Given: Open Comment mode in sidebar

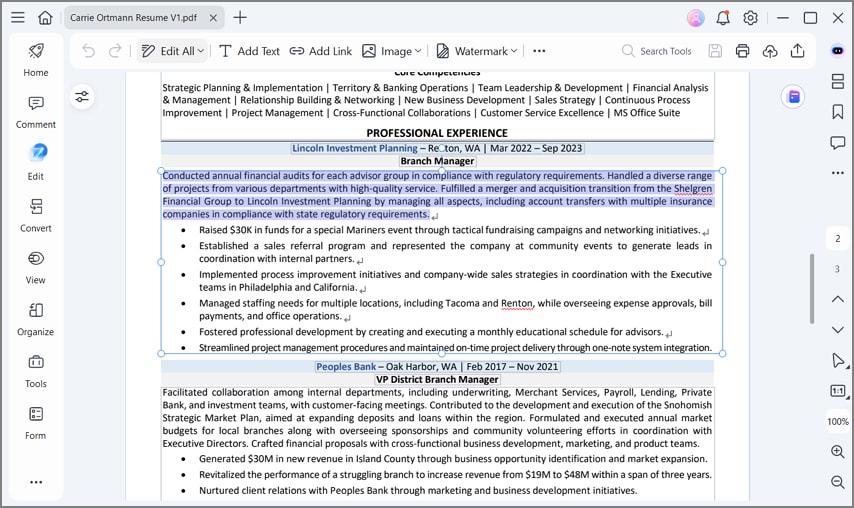Looking at the screenshot, I should point(36,112).
